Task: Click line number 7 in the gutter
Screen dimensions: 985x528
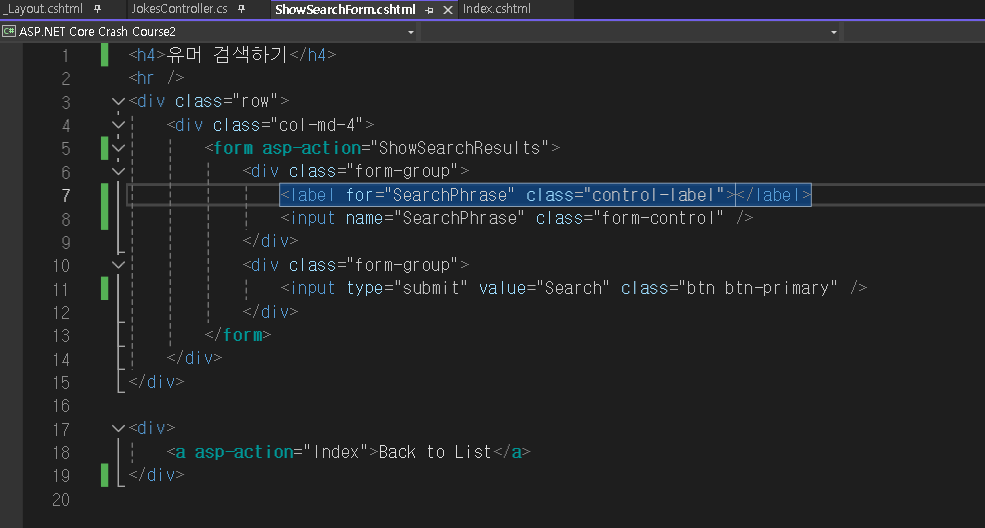Action: 66,195
